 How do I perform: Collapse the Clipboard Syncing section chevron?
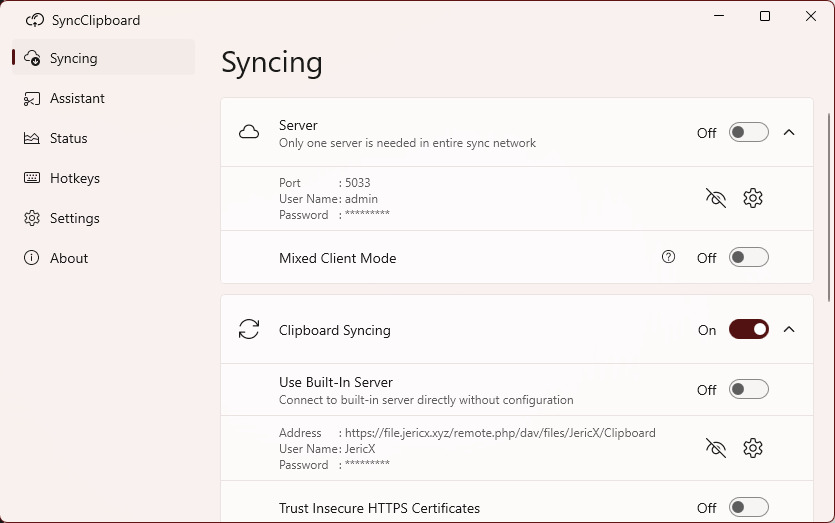[x=789, y=329]
